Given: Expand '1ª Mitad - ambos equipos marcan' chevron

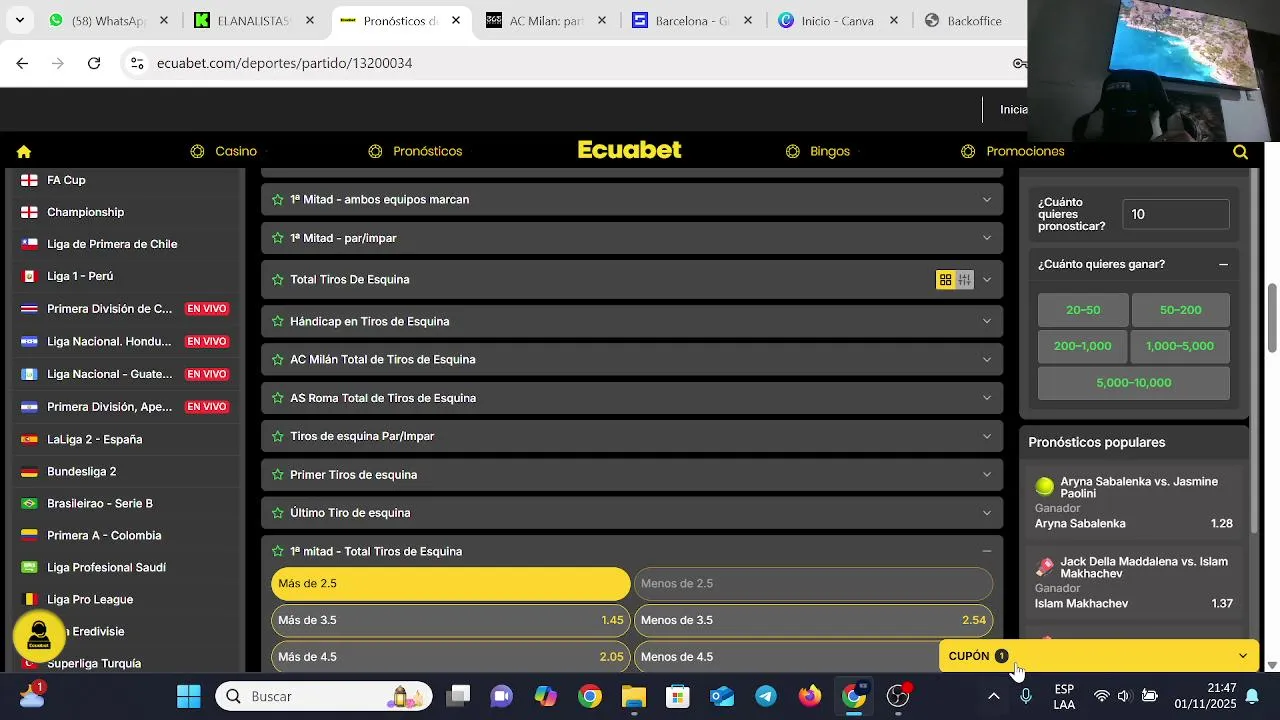Looking at the screenshot, I should coord(987,200).
